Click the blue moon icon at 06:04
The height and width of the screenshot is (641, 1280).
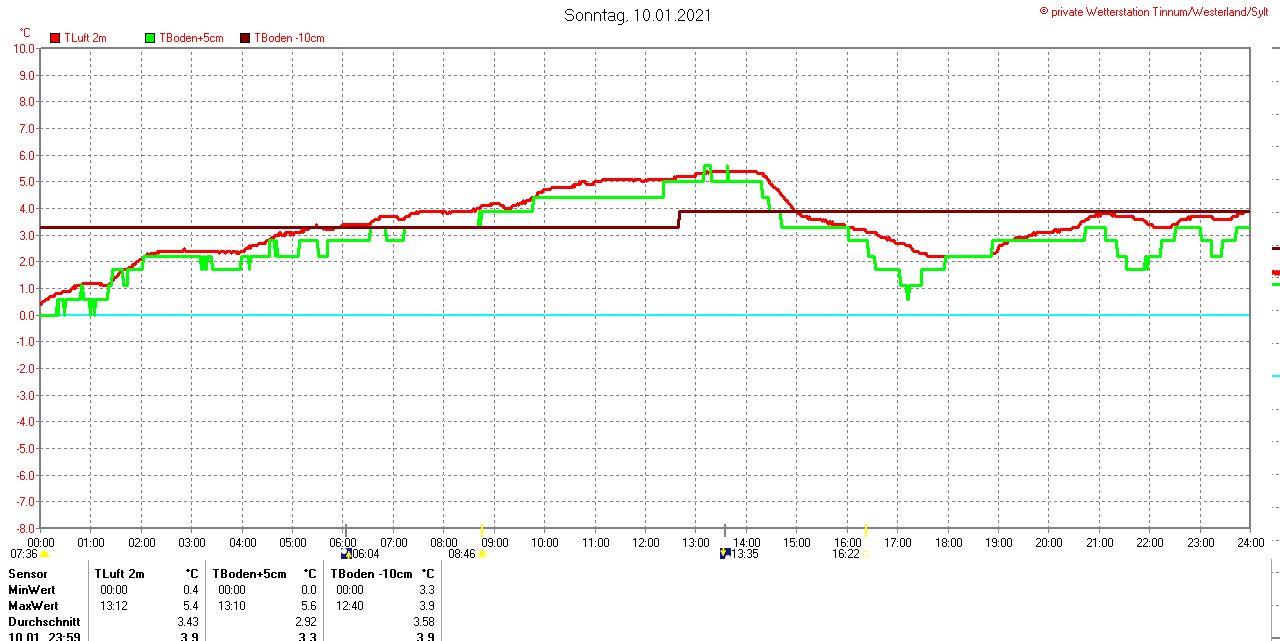(346, 553)
